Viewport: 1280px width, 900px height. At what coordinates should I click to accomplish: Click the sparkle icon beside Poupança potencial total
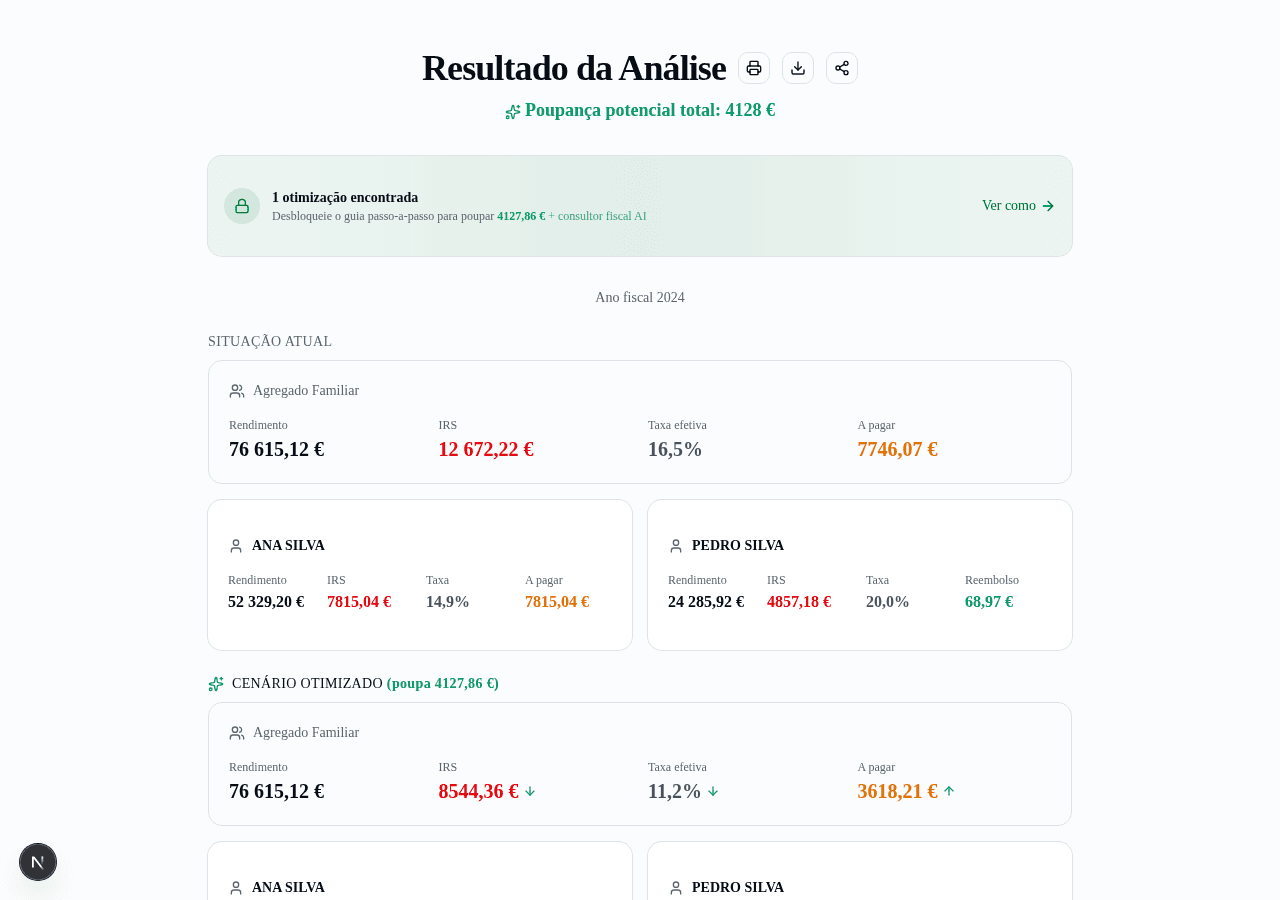tap(513, 110)
